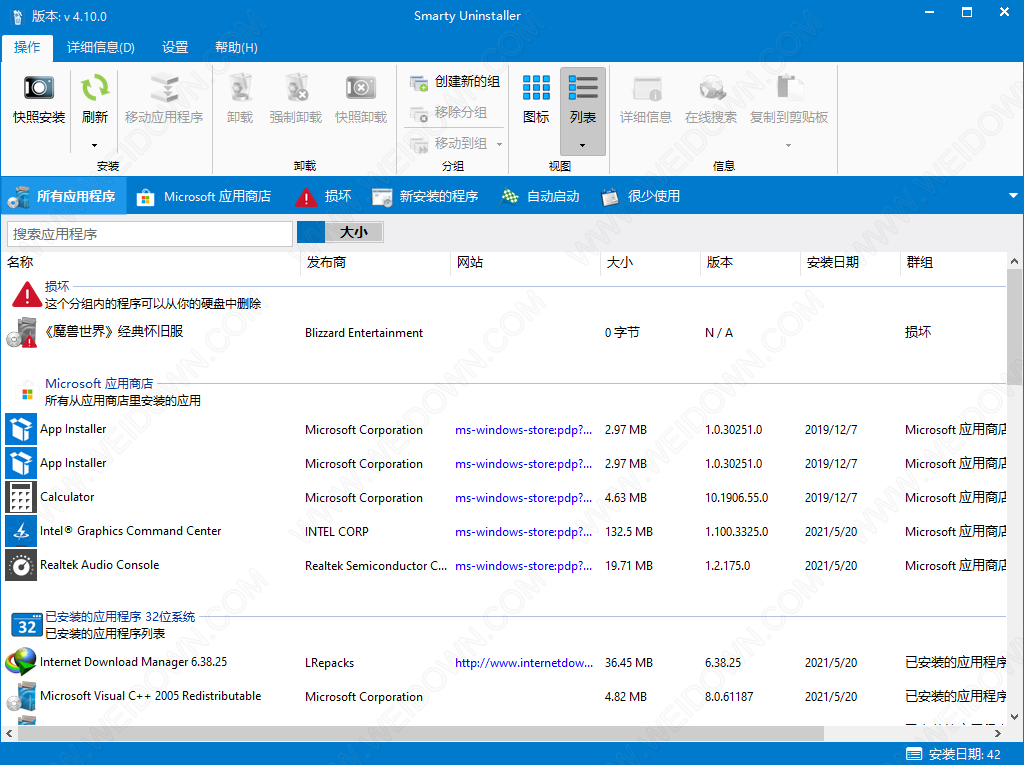Switch to Microsoft 应用商店 filter tab
The width and height of the screenshot is (1024, 765).
(204, 196)
